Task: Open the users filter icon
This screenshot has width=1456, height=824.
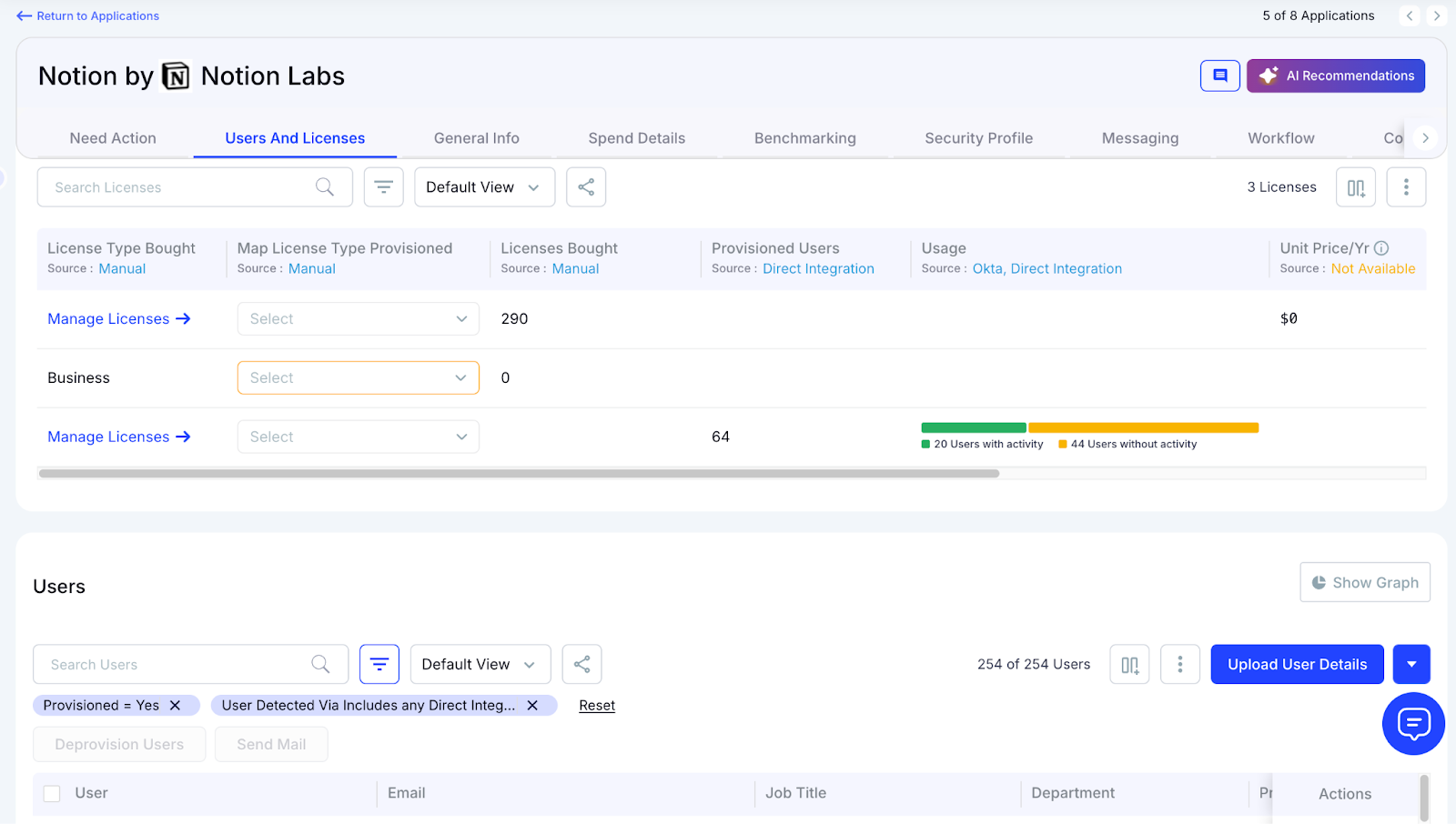Action: tap(379, 665)
